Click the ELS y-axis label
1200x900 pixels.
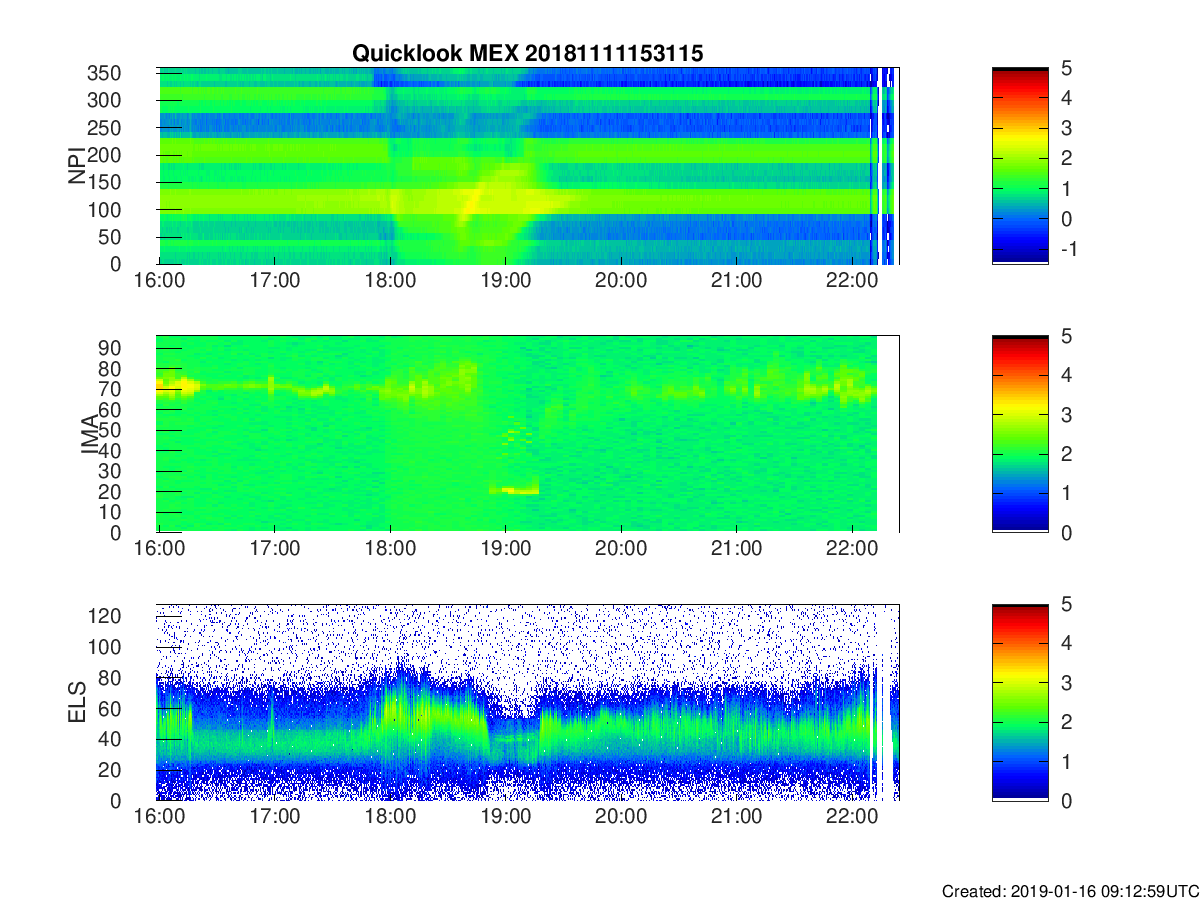[77, 702]
